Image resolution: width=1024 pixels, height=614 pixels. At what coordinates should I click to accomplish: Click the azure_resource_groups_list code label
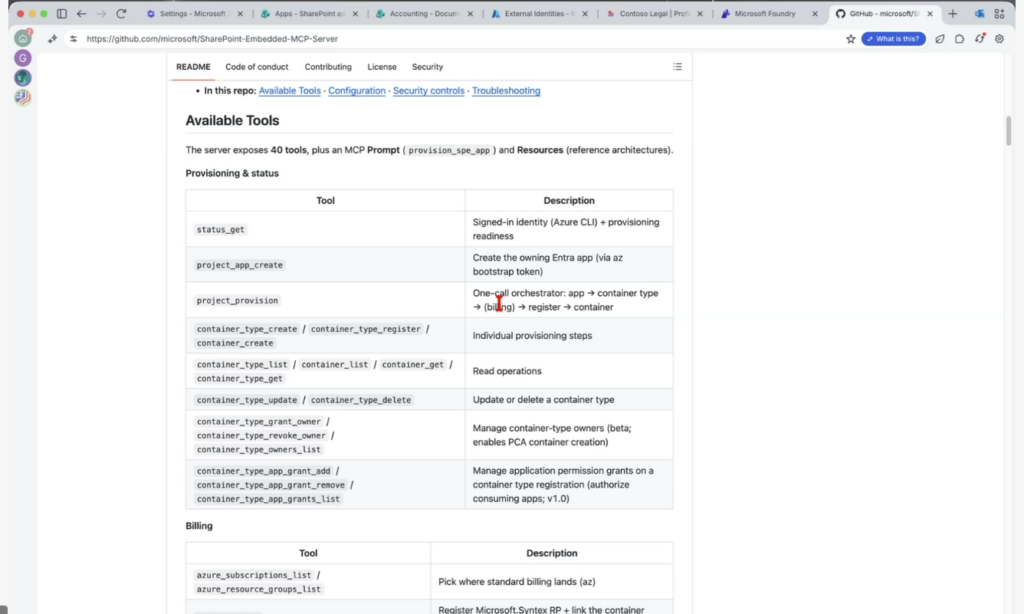259,589
